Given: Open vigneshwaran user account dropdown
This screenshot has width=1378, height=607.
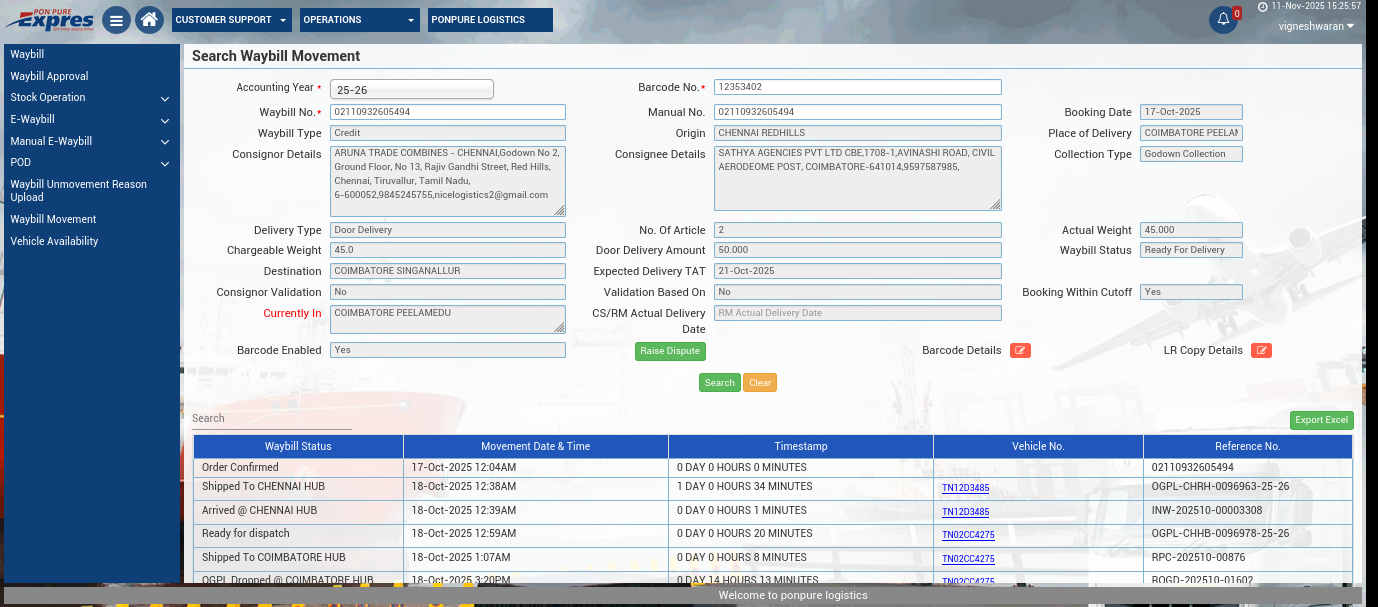Looking at the screenshot, I should coord(1316,26).
